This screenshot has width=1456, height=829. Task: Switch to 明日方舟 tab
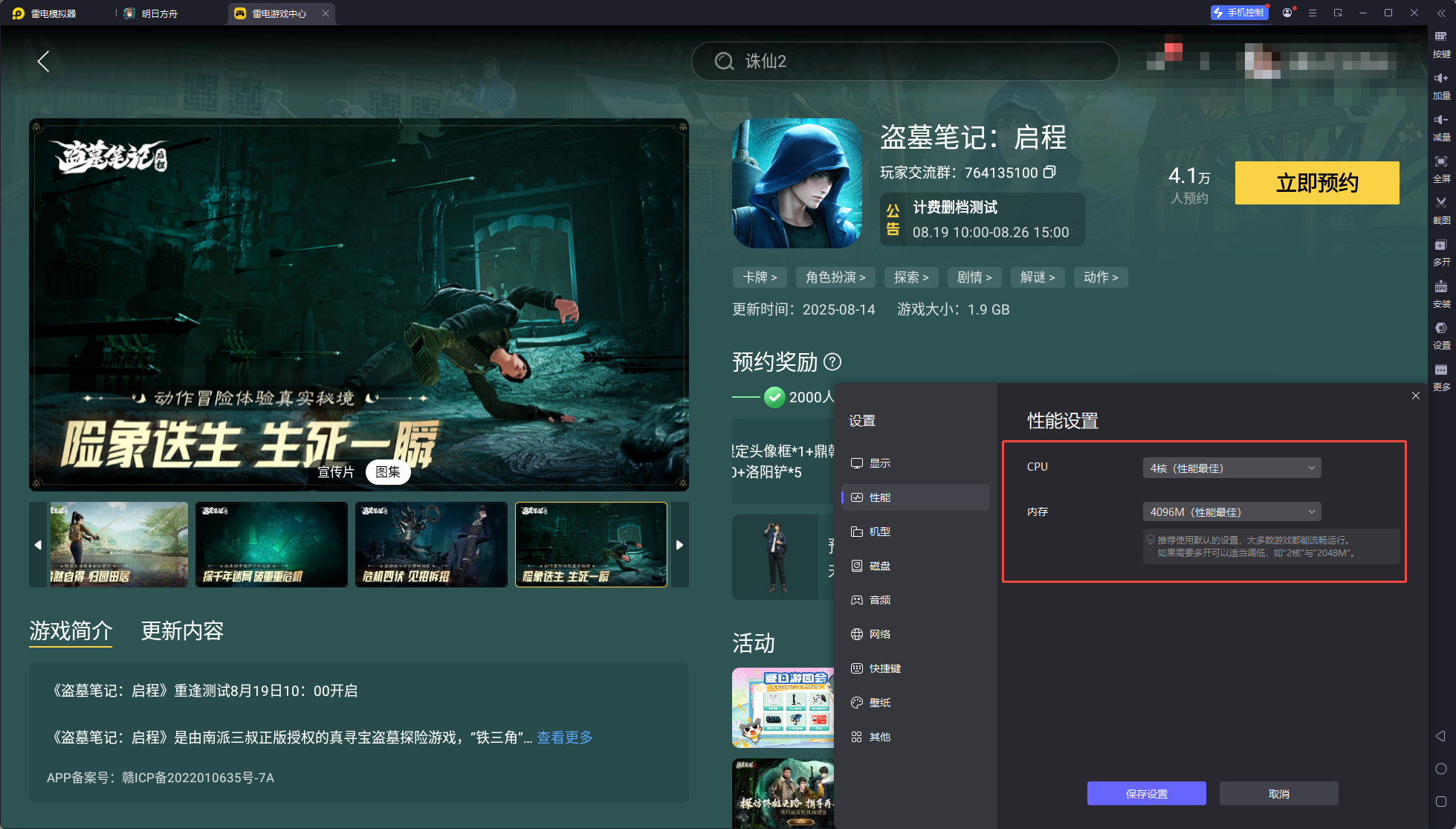click(x=159, y=13)
